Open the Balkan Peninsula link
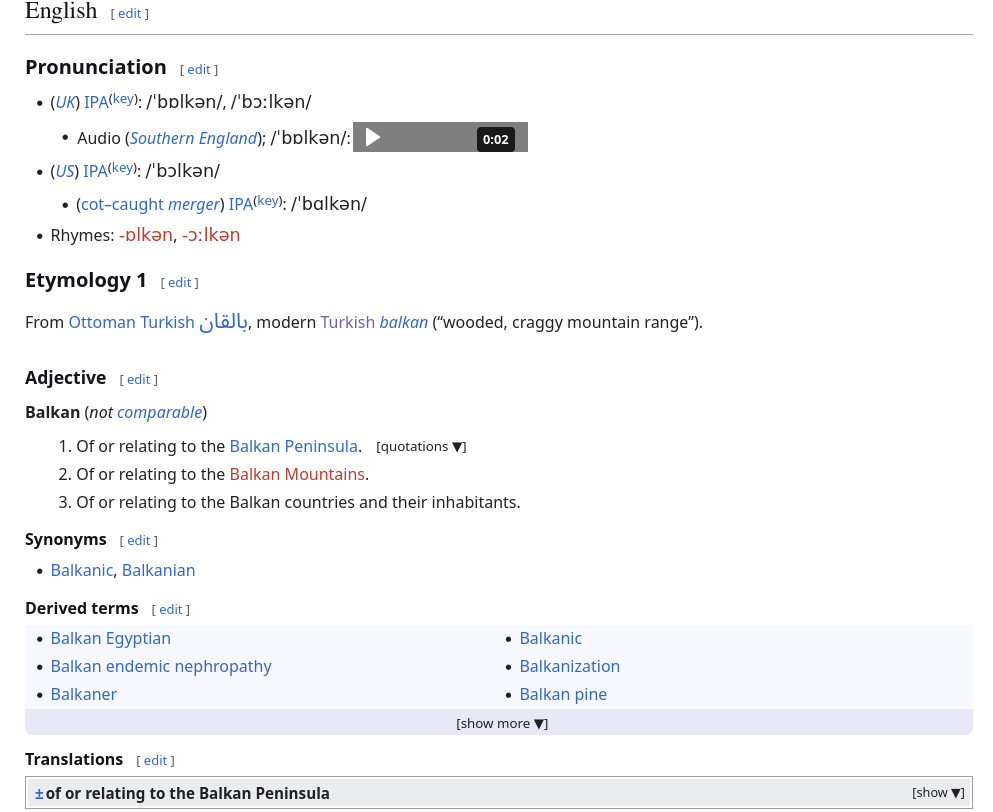Viewport: 993px width, 812px height. (x=293, y=447)
